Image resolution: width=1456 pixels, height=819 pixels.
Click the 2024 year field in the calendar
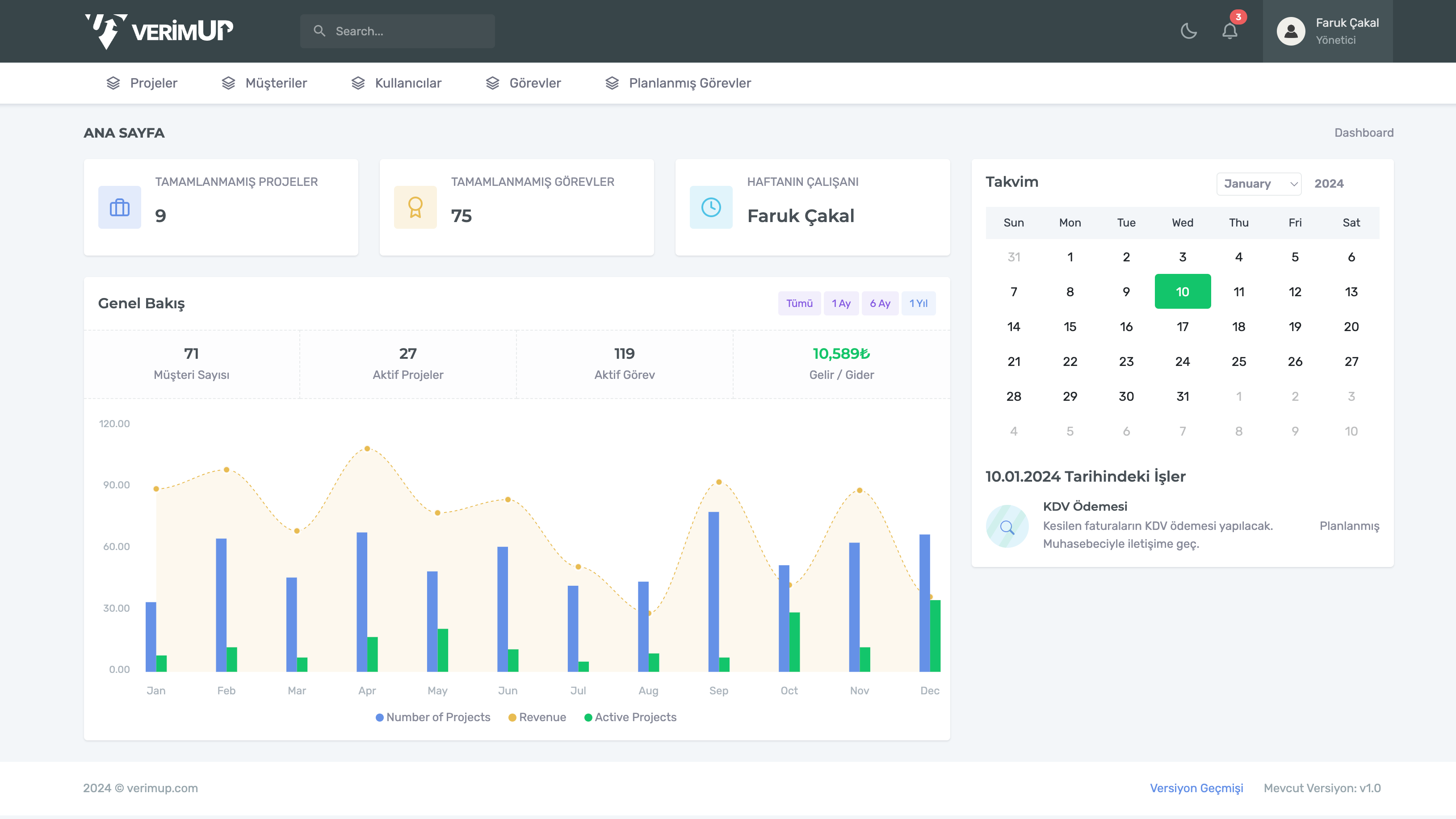(1329, 184)
